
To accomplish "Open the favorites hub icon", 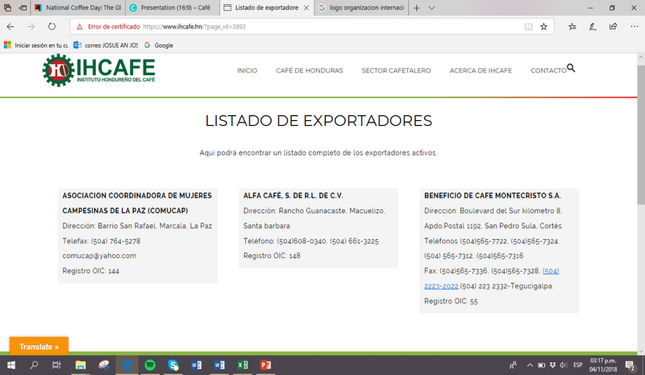I will coord(572,27).
